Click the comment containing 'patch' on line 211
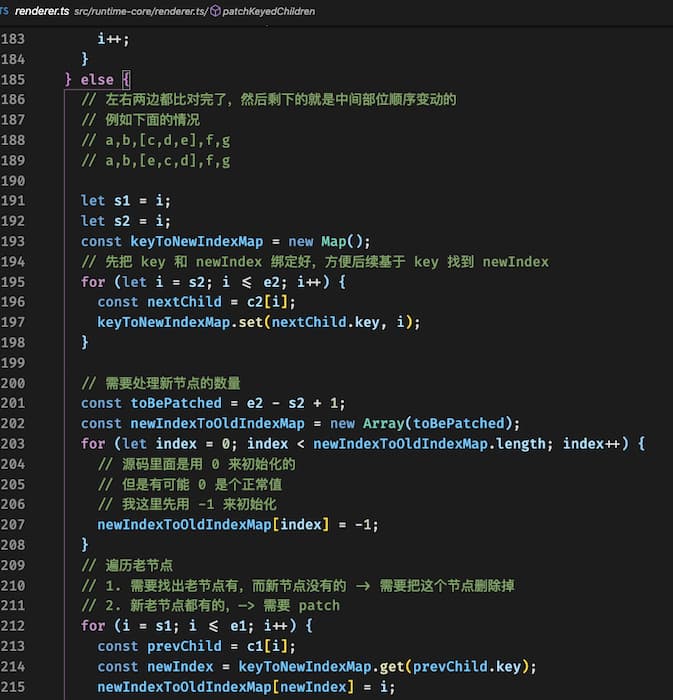Image resolution: width=673 pixels, height=700 pixels. pyautogui.click(x=210, y=606)
